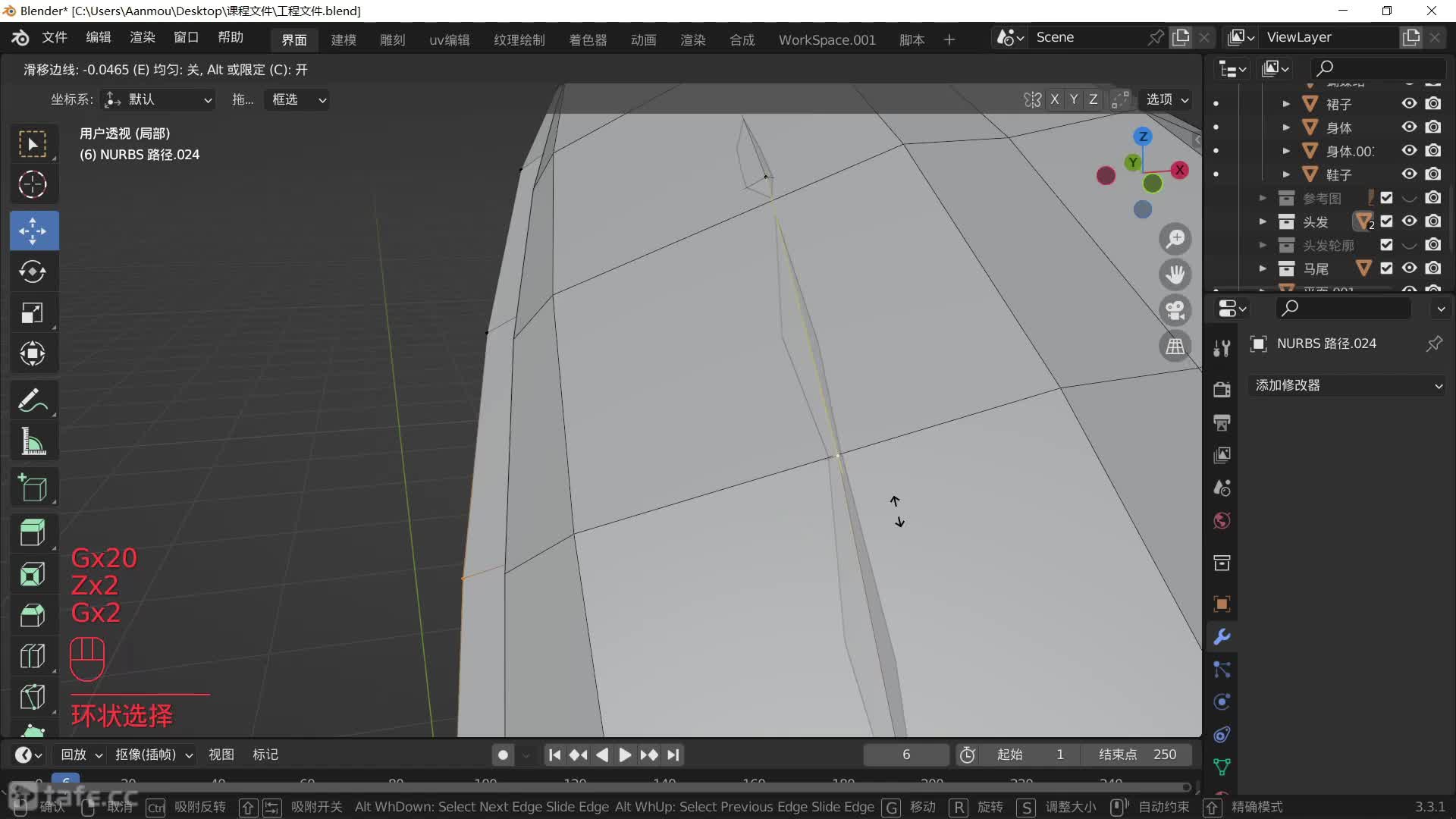Open the 回放 playback dropdown

pos(81,755)
